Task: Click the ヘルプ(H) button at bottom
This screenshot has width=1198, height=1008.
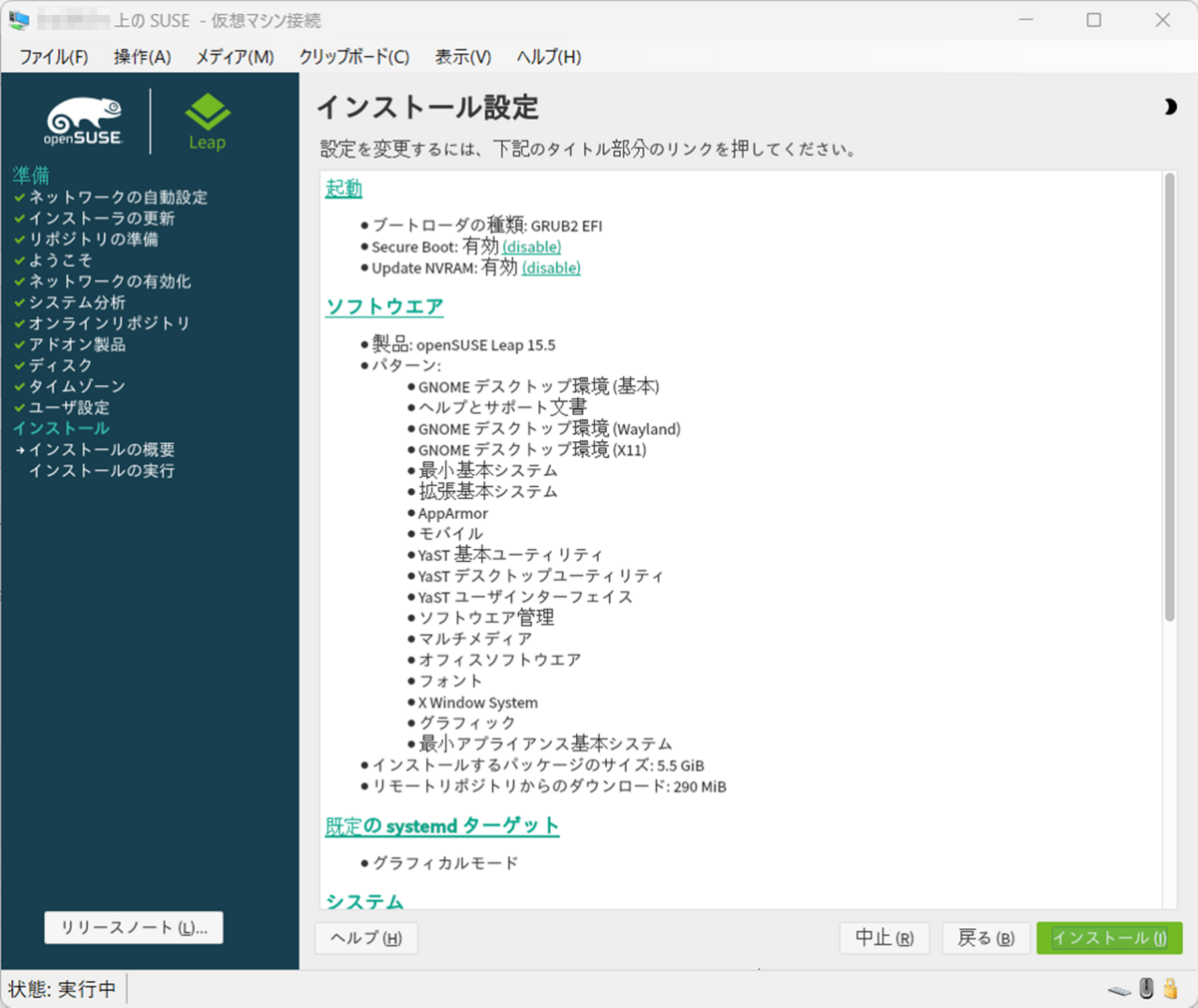Action: (365, 938)
